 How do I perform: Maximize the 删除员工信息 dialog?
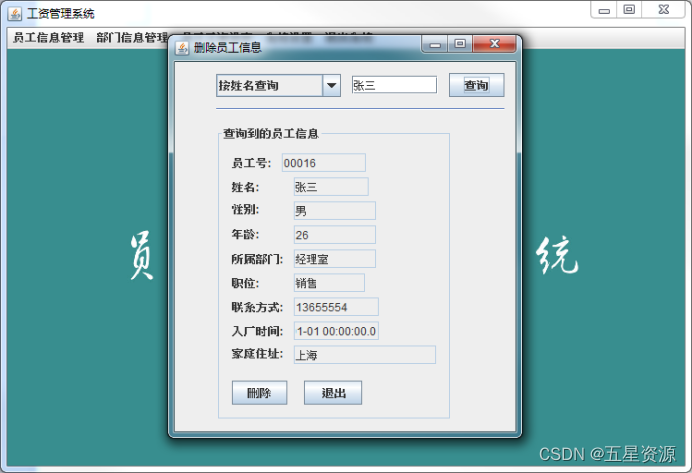pyautogui.click(x=460, y=44)
